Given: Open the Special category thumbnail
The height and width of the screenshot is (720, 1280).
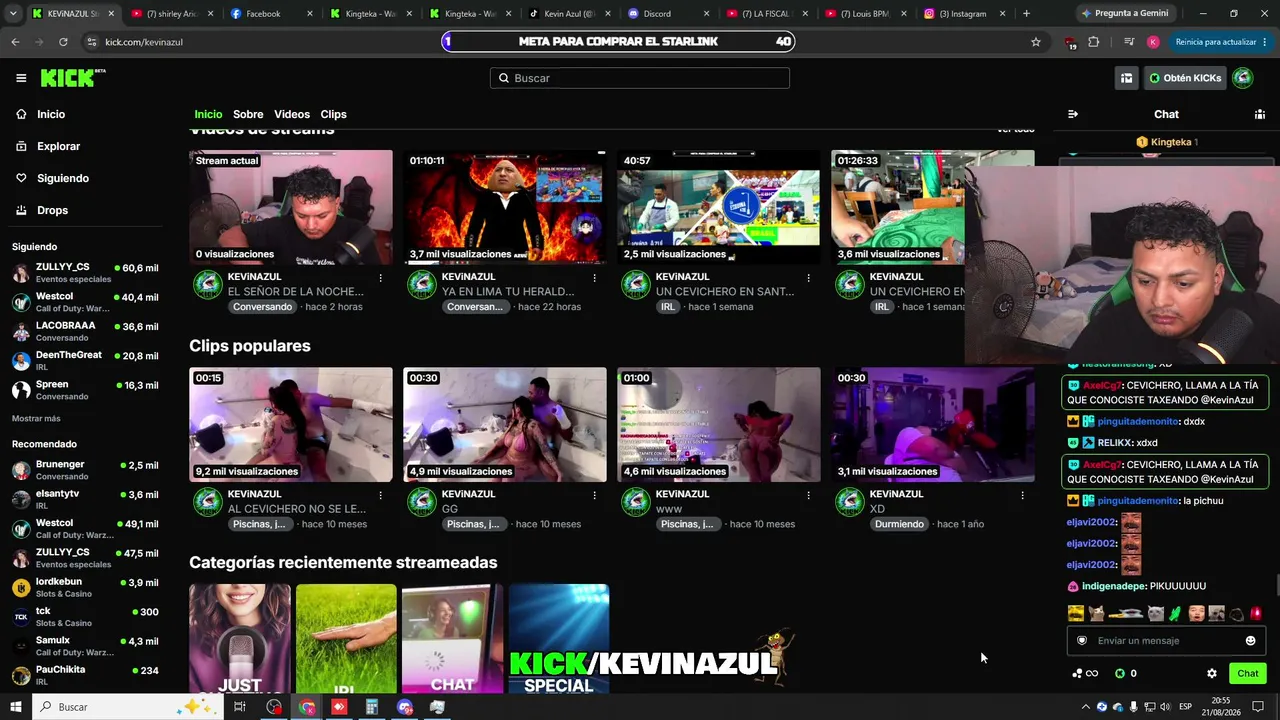Looking at the screenshot, I should click(x=558, y=639).
